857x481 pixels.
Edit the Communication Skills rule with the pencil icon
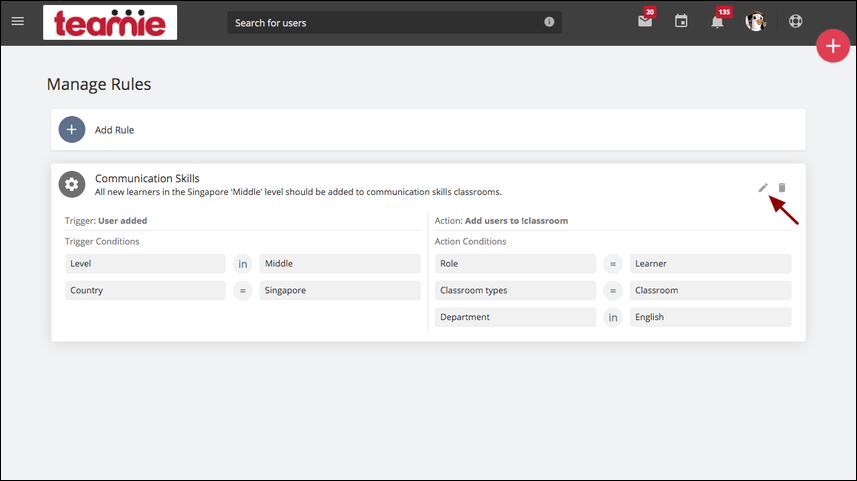763,187
